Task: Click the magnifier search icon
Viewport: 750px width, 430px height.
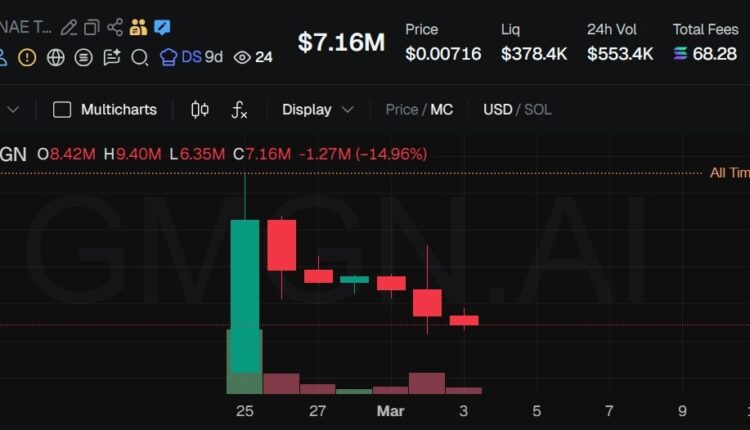Action: coord(140,57)
